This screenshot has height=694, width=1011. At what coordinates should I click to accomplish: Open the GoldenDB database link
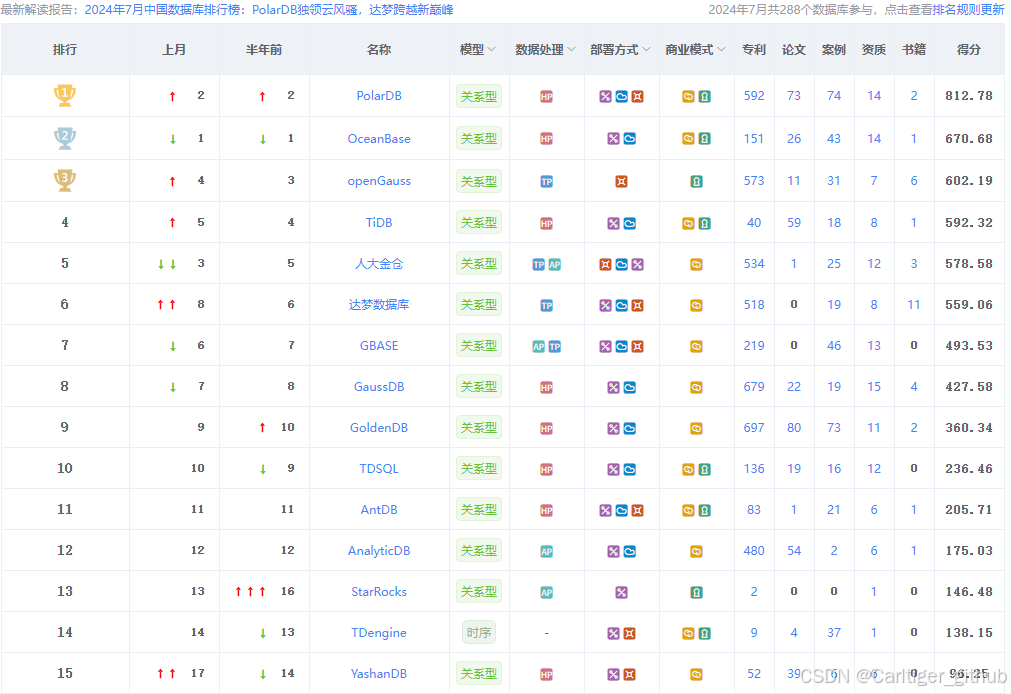point(379,428)
